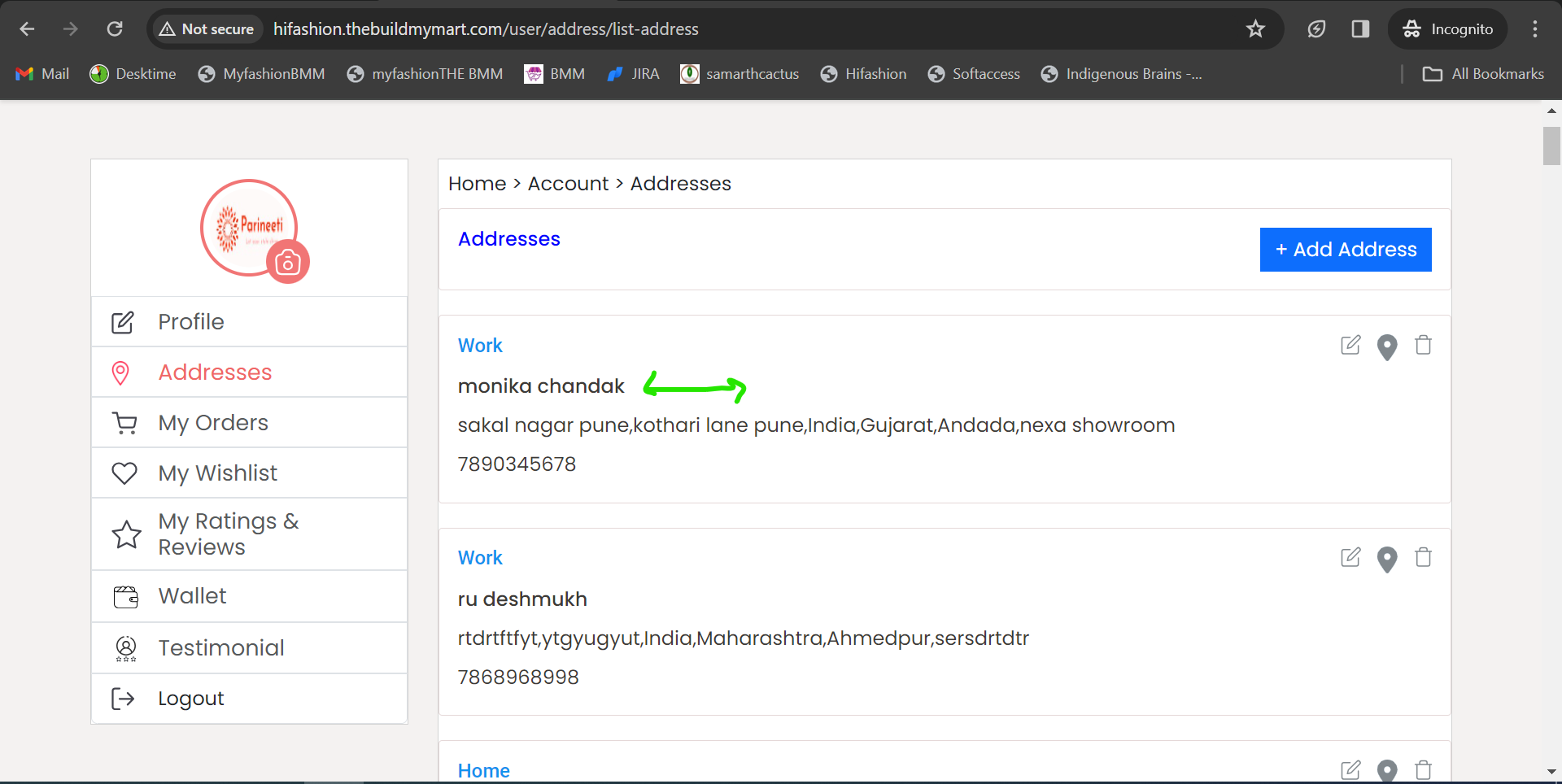
Task: Open BMM bookmark
Action: 555,74
